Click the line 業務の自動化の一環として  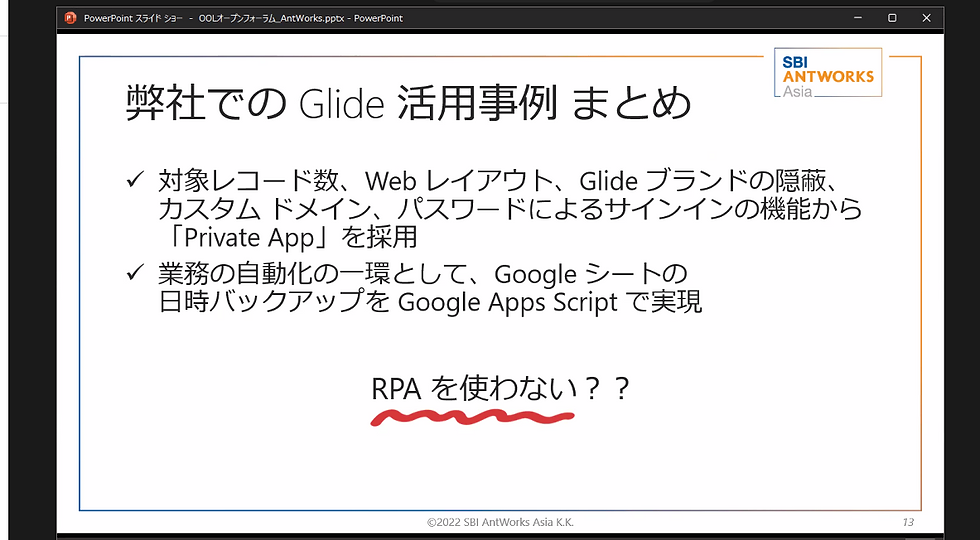click(422, 274)
